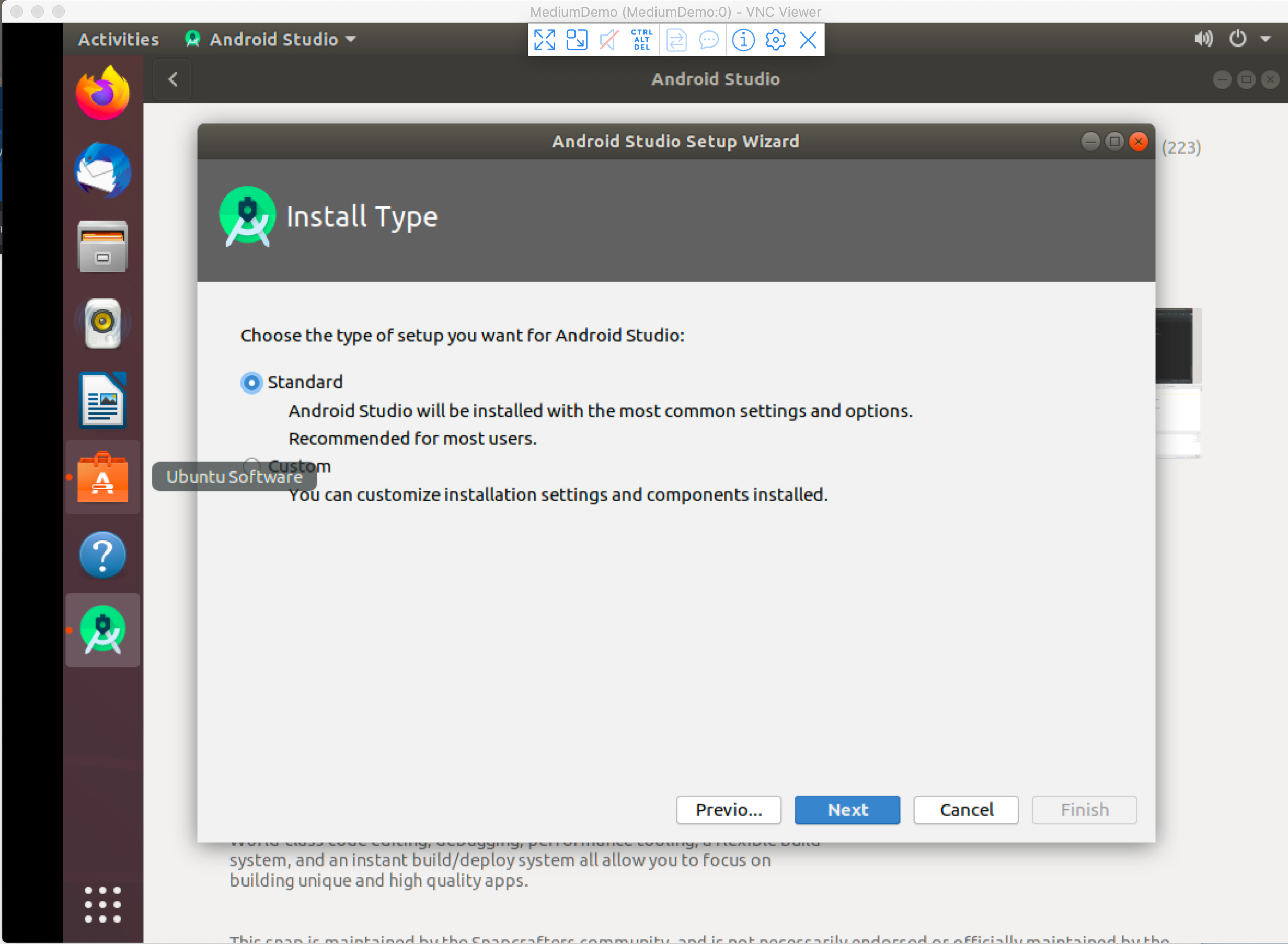Close the Ubuntu Software window behind the wizard
The width and height of the screenshot is (1288, 944).
[1270, 79]
